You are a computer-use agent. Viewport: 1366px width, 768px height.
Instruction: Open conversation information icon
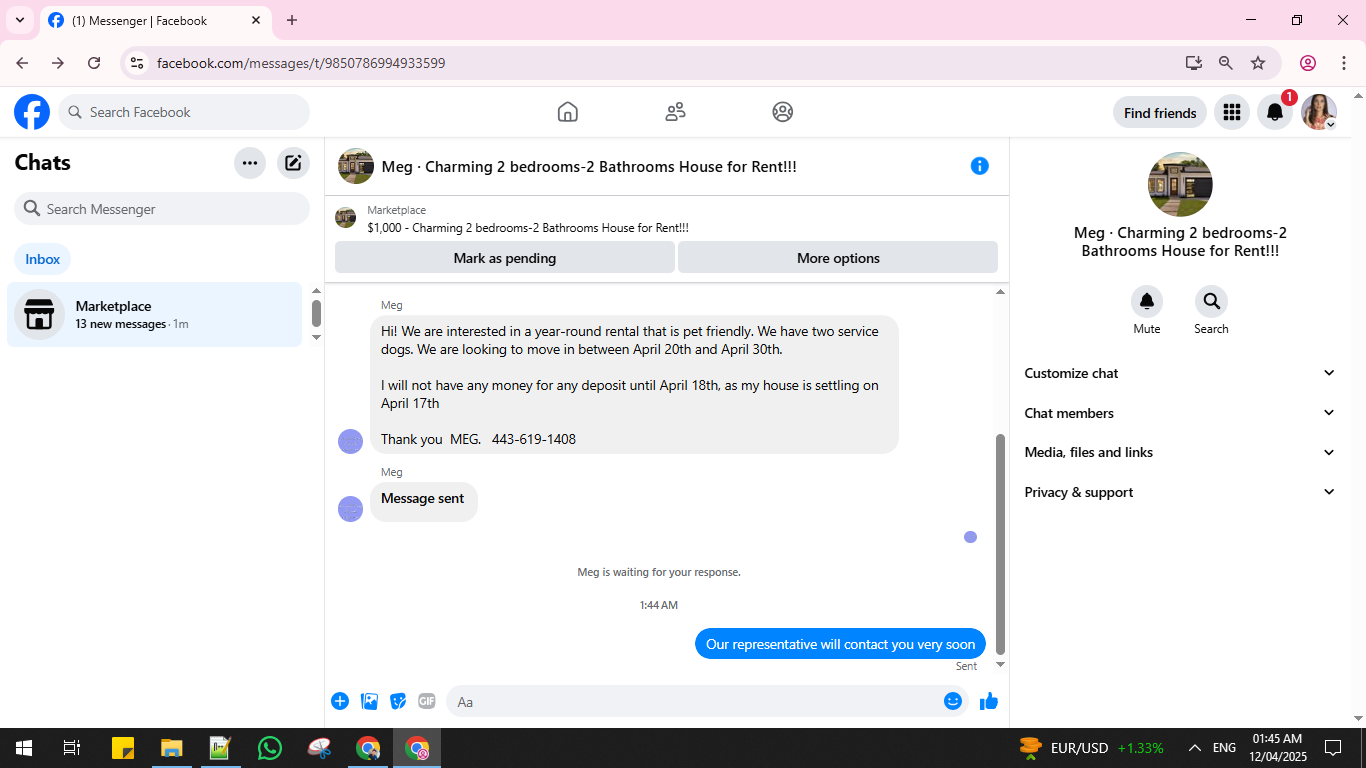[x=980, y=166]
